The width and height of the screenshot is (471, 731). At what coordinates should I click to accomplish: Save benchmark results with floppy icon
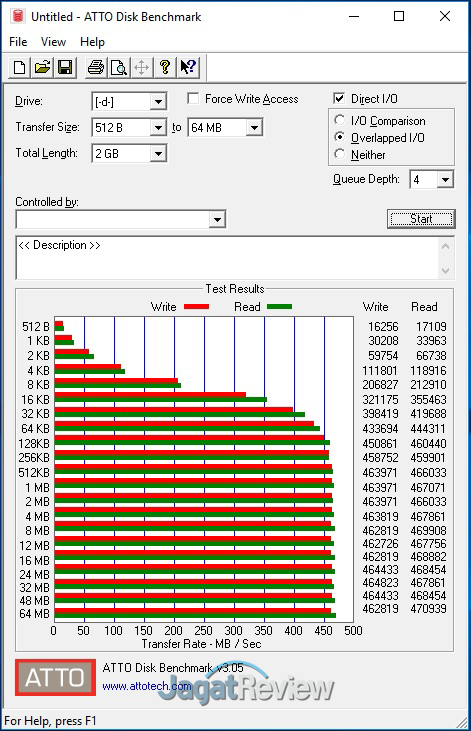65,68
